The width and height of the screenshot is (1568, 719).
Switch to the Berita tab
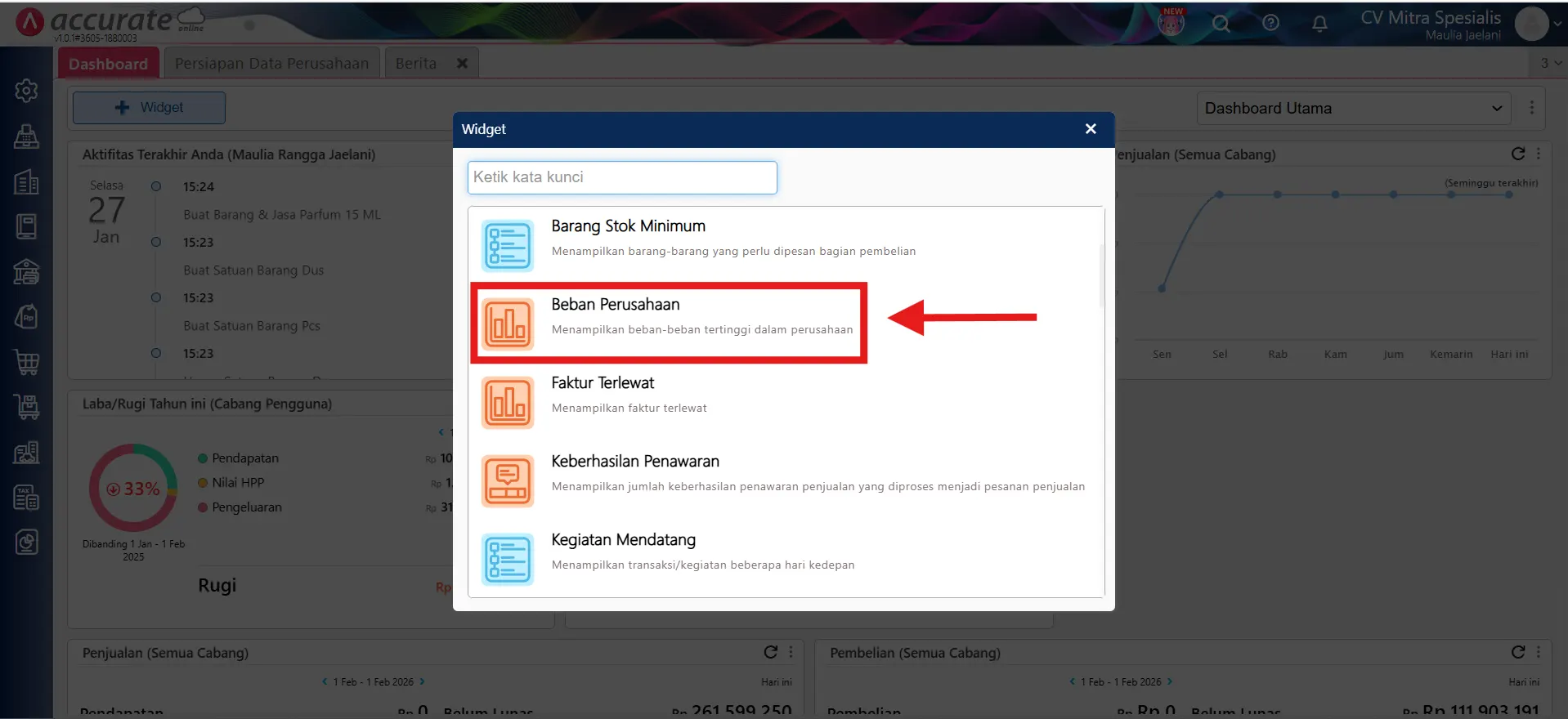point(416,64)
